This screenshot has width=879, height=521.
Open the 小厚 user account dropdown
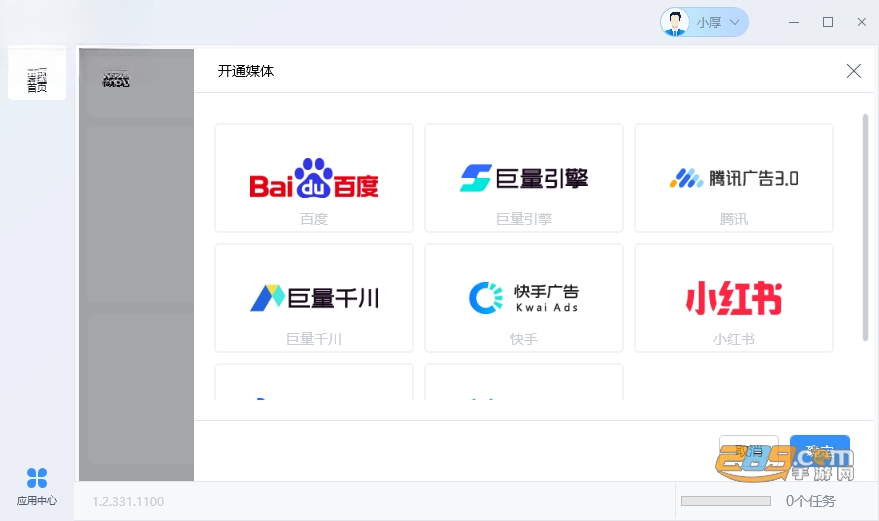point(704,22)
